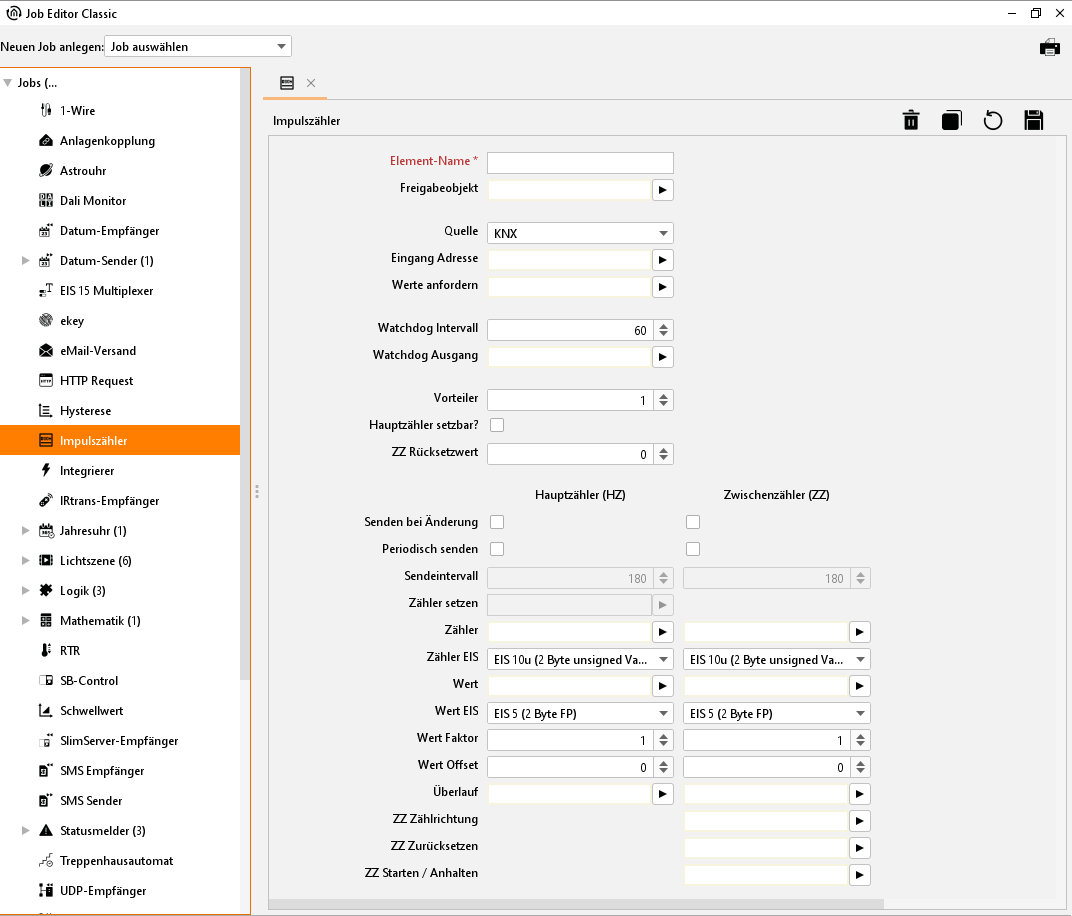Open address picker arrow for Watchdog Ausgang
The height and width of the screenshot is (916, 1072).
point(662,356)
